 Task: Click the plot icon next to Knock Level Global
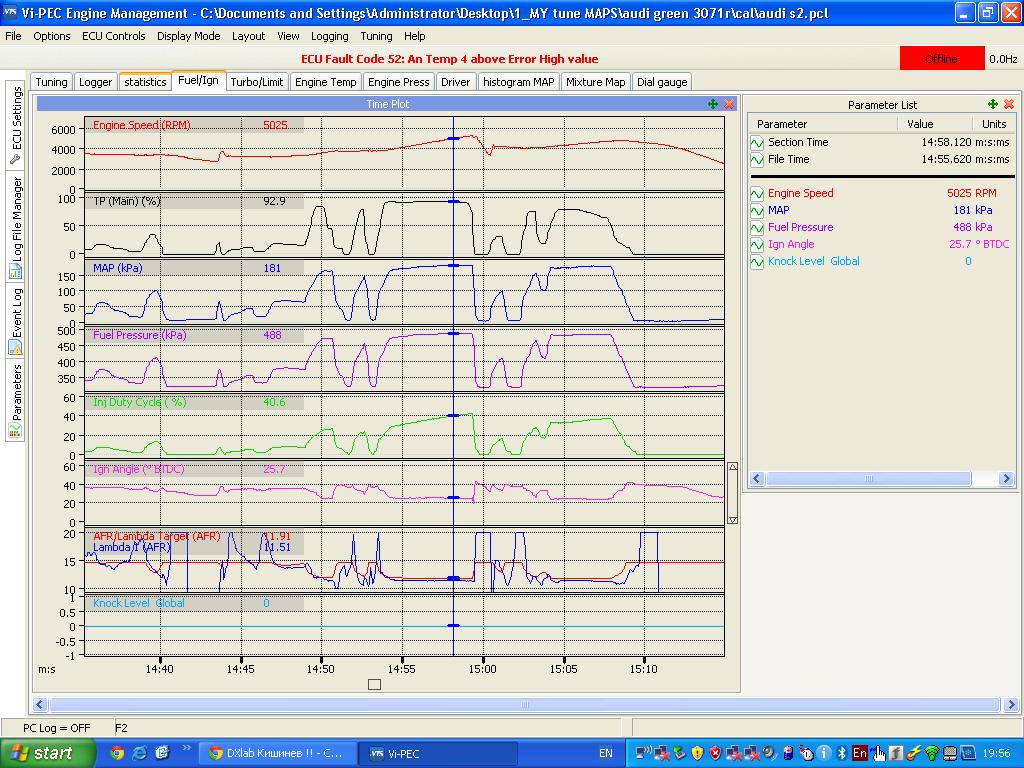757,262
